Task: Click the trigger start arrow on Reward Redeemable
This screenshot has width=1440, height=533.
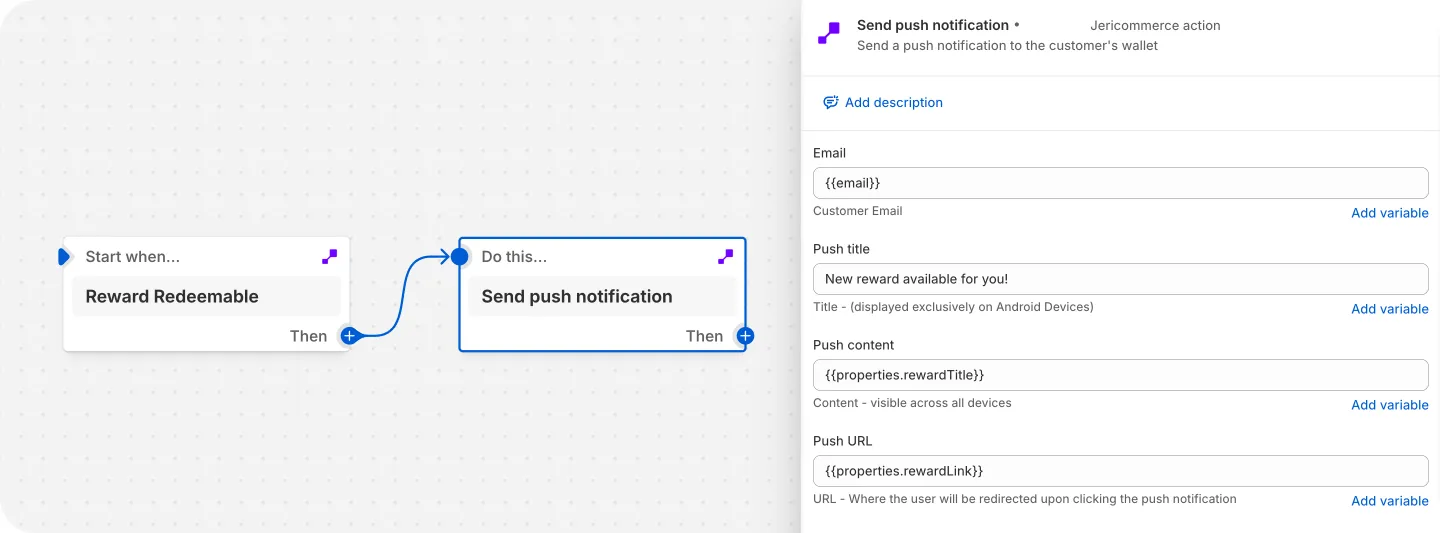Action: click(x=65, y=257)
